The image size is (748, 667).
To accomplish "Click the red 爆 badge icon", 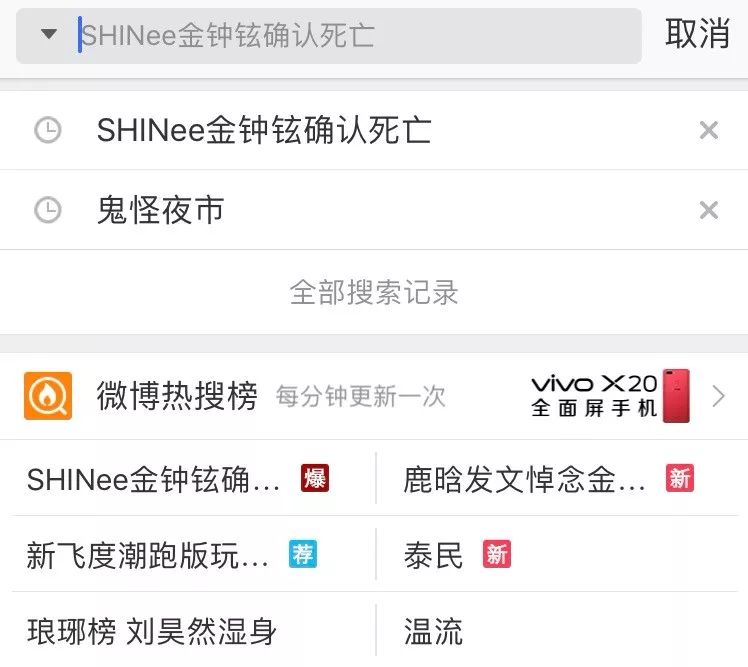I will point(315,478).
